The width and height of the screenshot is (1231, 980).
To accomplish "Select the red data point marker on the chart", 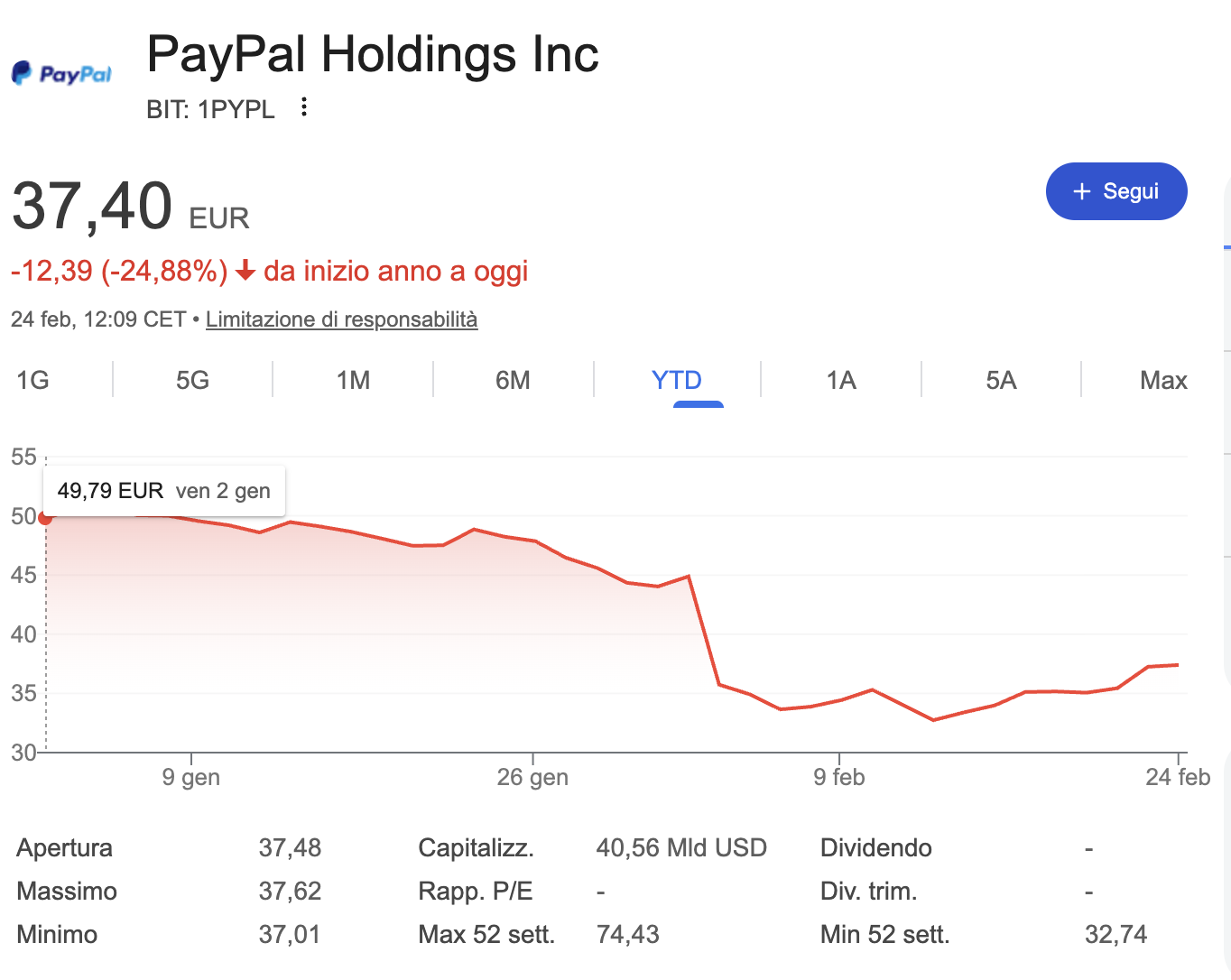I will (46, 518).
